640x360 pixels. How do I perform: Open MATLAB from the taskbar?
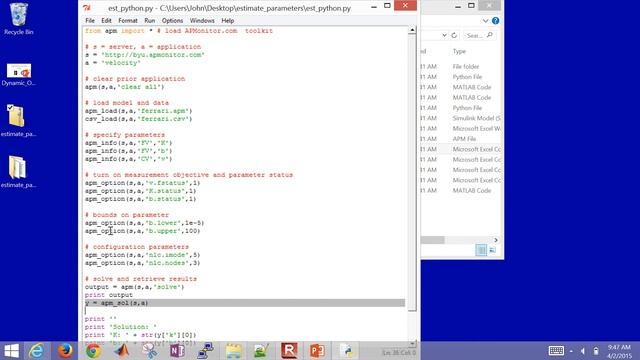121,351
